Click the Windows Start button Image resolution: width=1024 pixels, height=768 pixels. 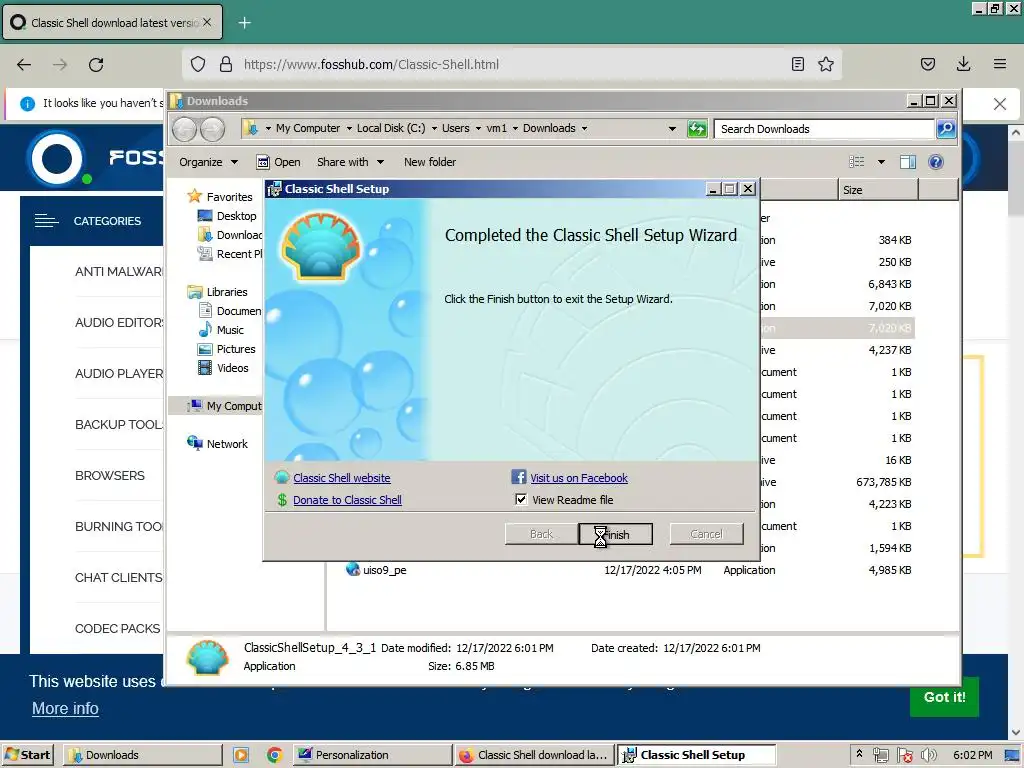pyautogui.click(x=27, y=755)
